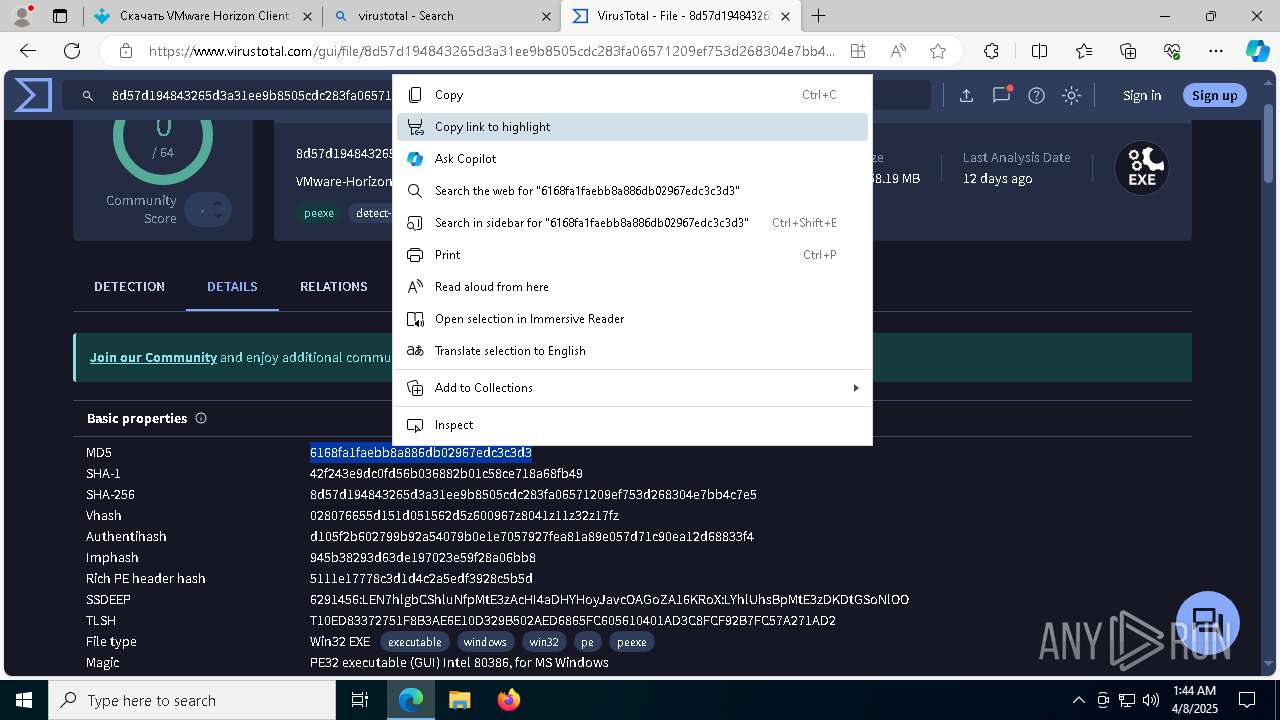The width and height of the screenshot is (1280, 720).
Task: Switch to the virustotal - Search tab
Action: click(x=442, y=16)
